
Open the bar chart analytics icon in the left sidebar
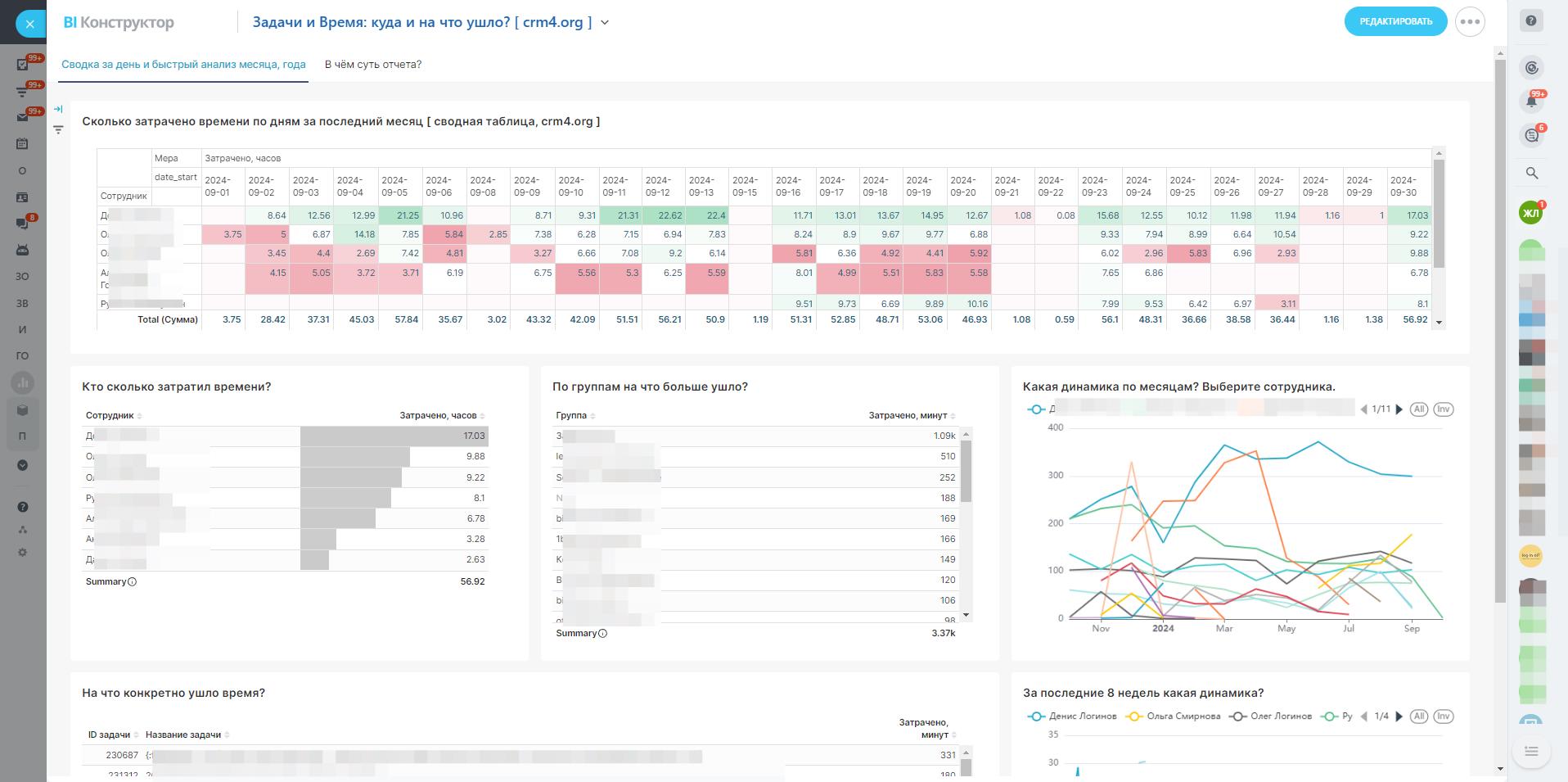(x=22, y=382)
